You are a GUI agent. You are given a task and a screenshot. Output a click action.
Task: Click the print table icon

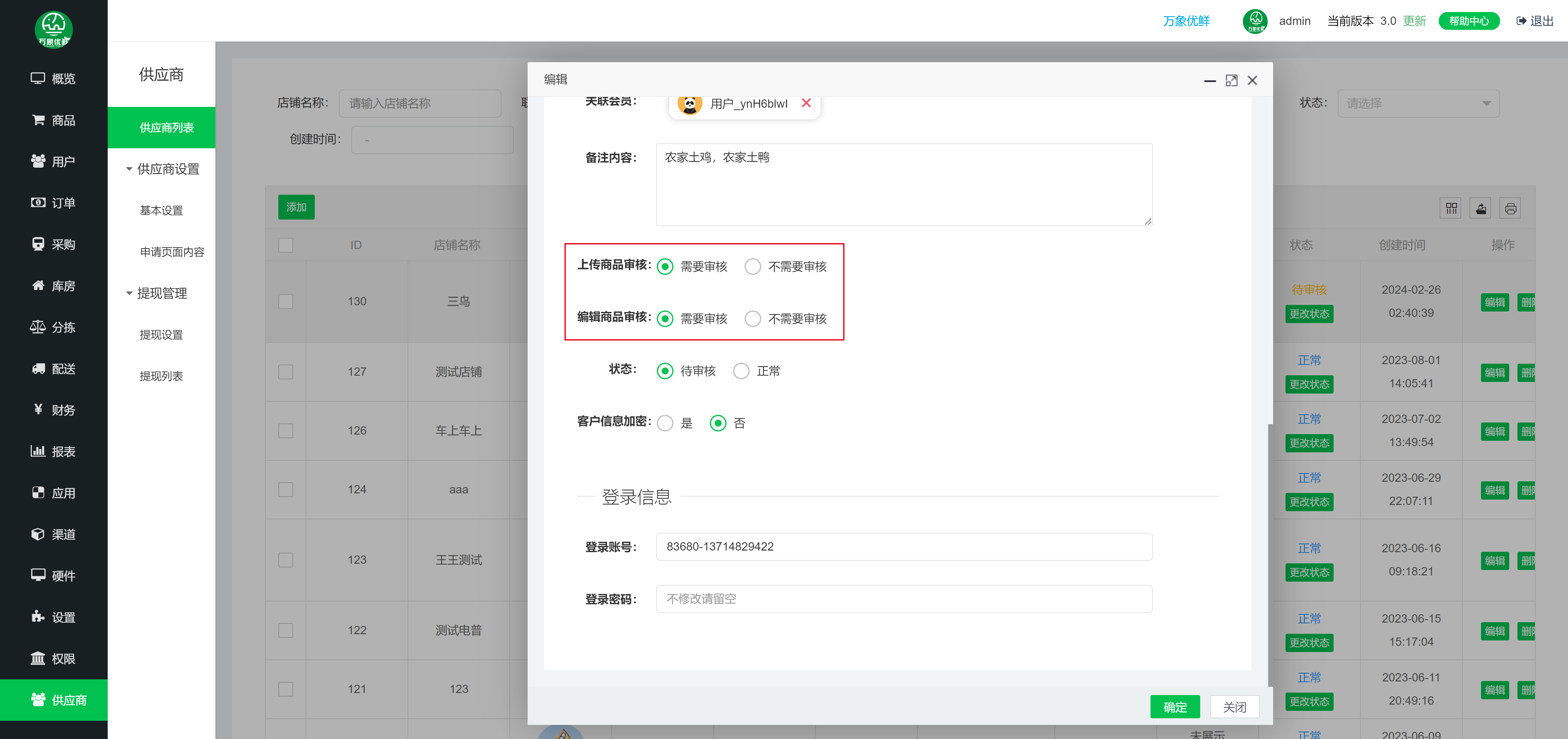pyautogui.click(x=1510, y=209)
